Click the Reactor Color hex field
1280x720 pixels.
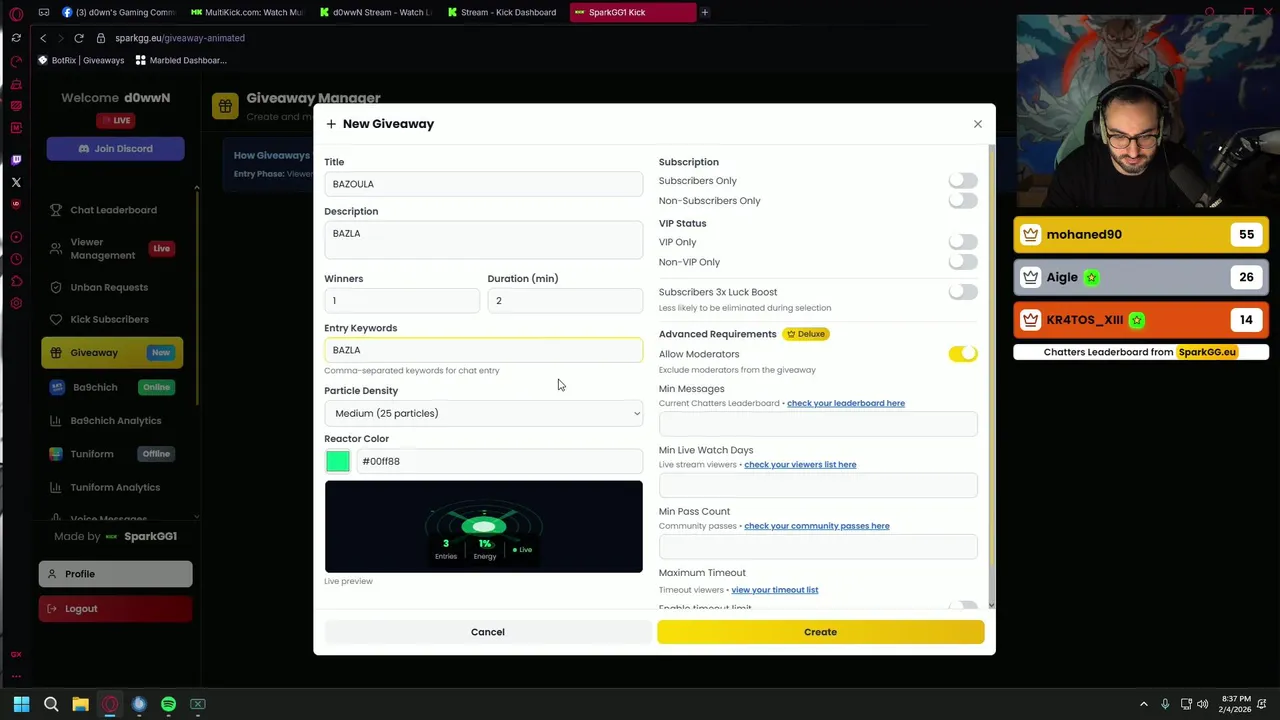[x=499, y=461]
